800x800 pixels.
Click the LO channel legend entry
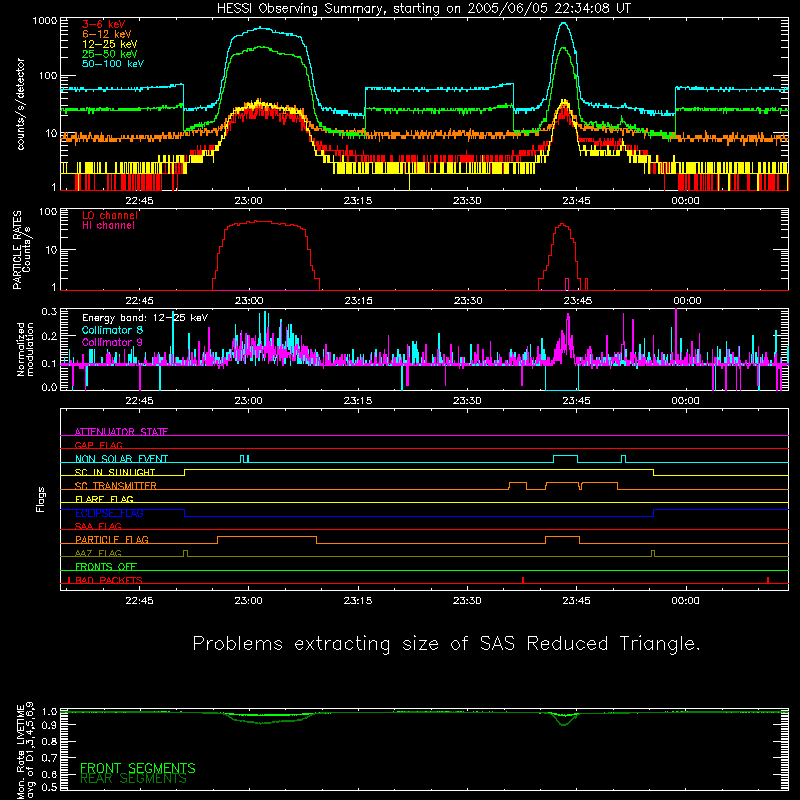tap(110, 215)
